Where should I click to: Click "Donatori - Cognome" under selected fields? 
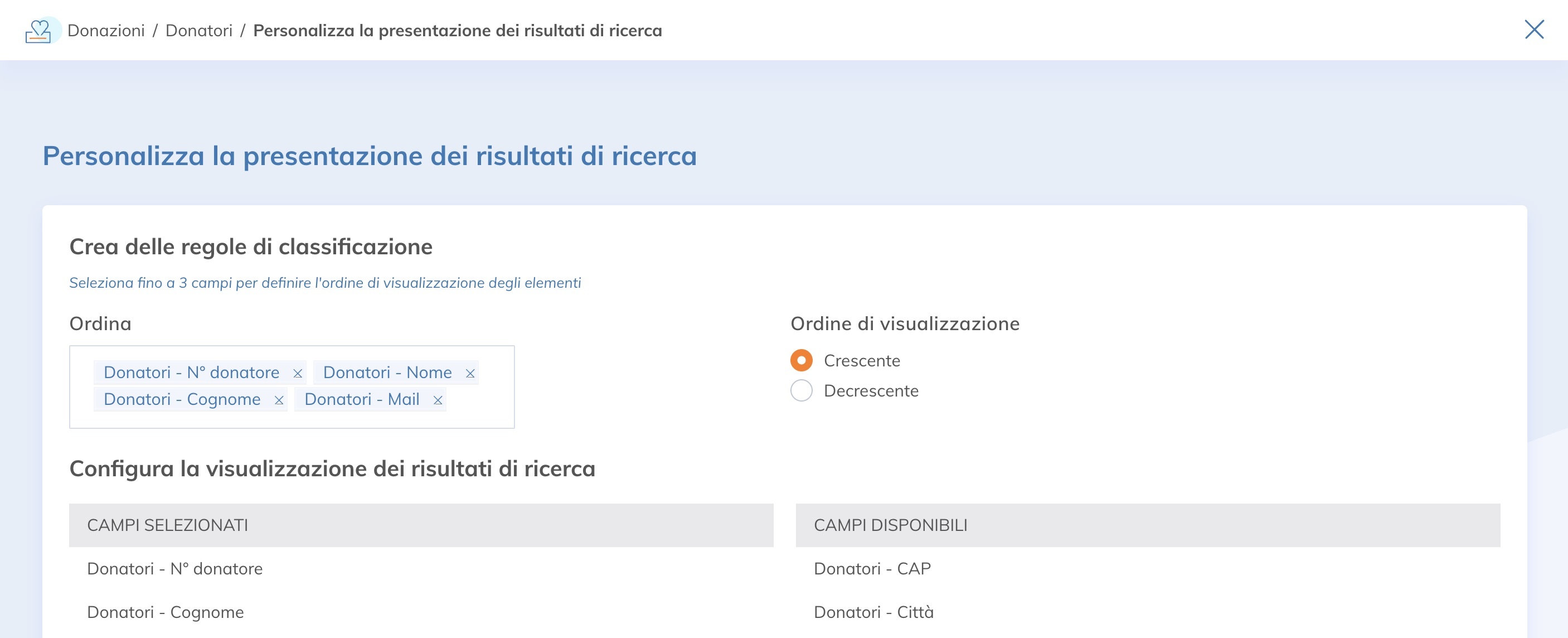click(166, 612)
